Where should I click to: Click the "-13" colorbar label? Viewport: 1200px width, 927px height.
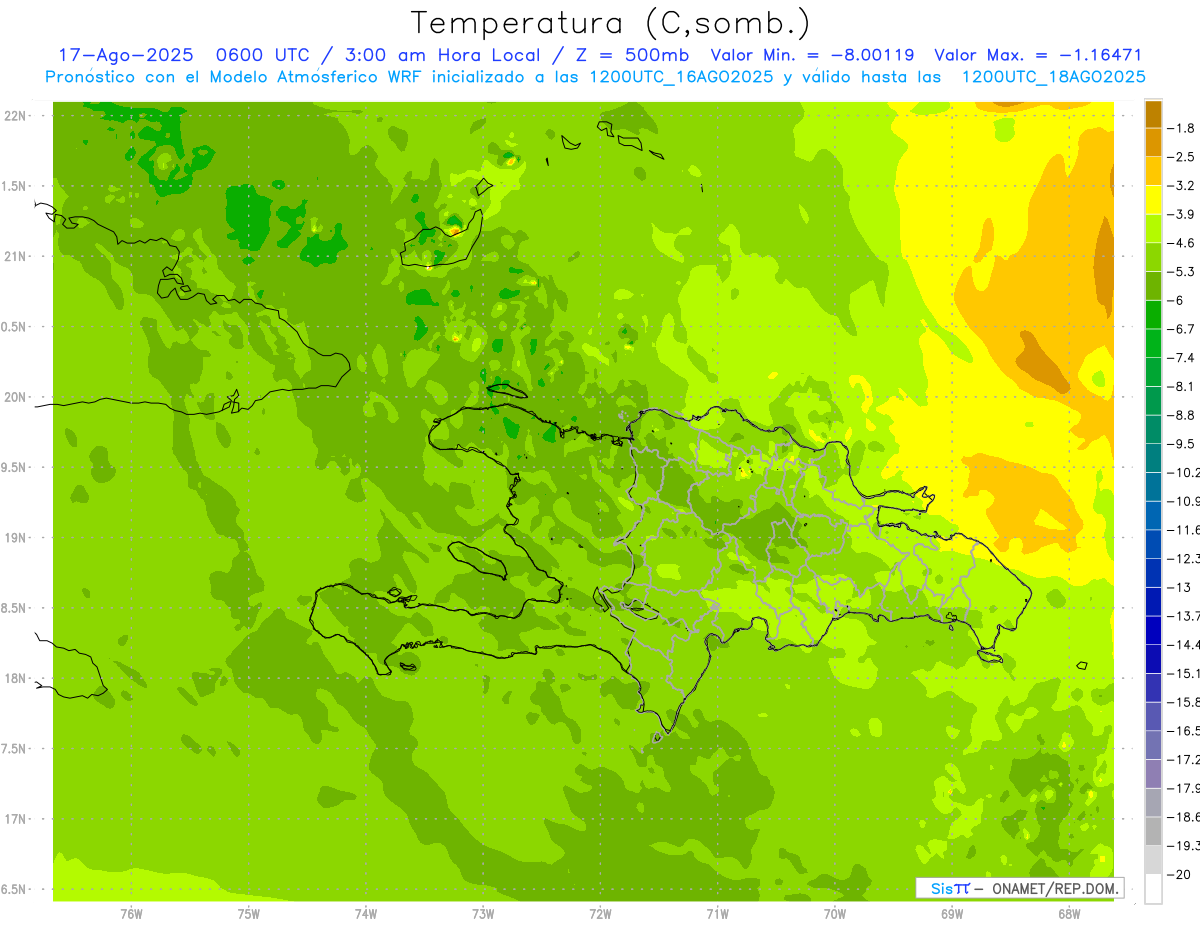point(1180,587)
